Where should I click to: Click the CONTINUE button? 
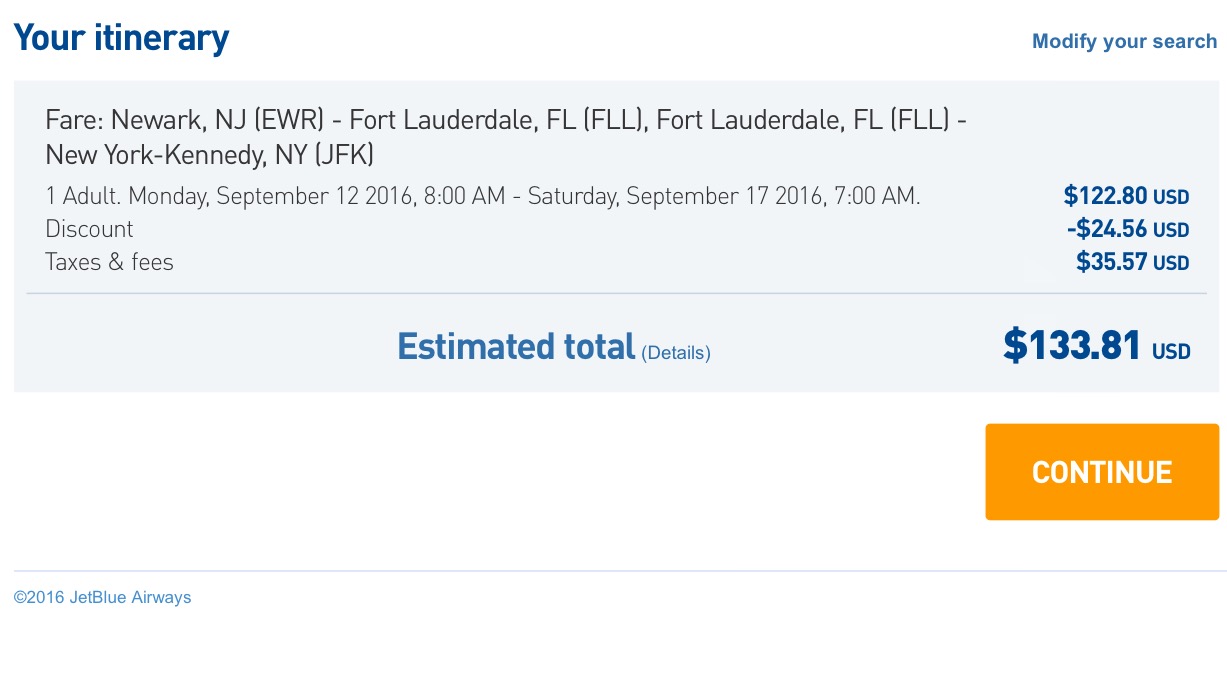[x=1101, y=471]
